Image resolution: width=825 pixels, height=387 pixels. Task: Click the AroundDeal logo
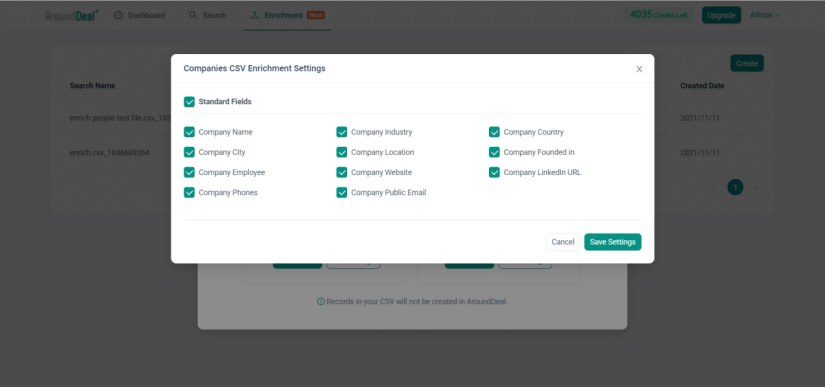(72, 15)
